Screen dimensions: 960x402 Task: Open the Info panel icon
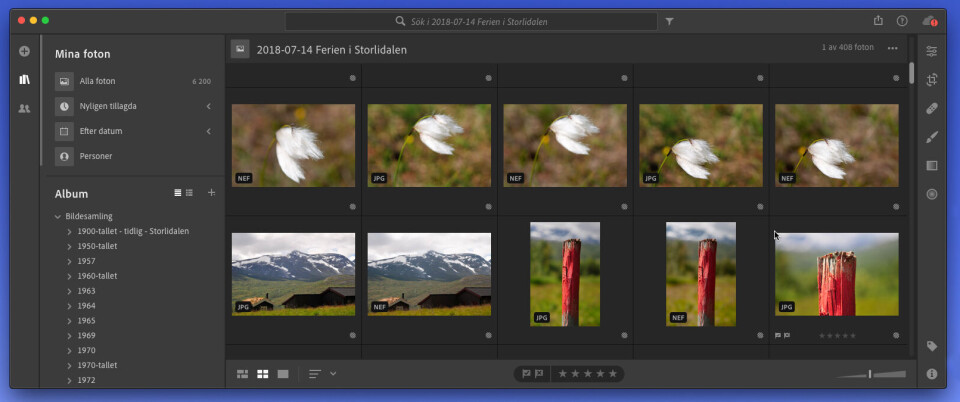pos(932,374)
